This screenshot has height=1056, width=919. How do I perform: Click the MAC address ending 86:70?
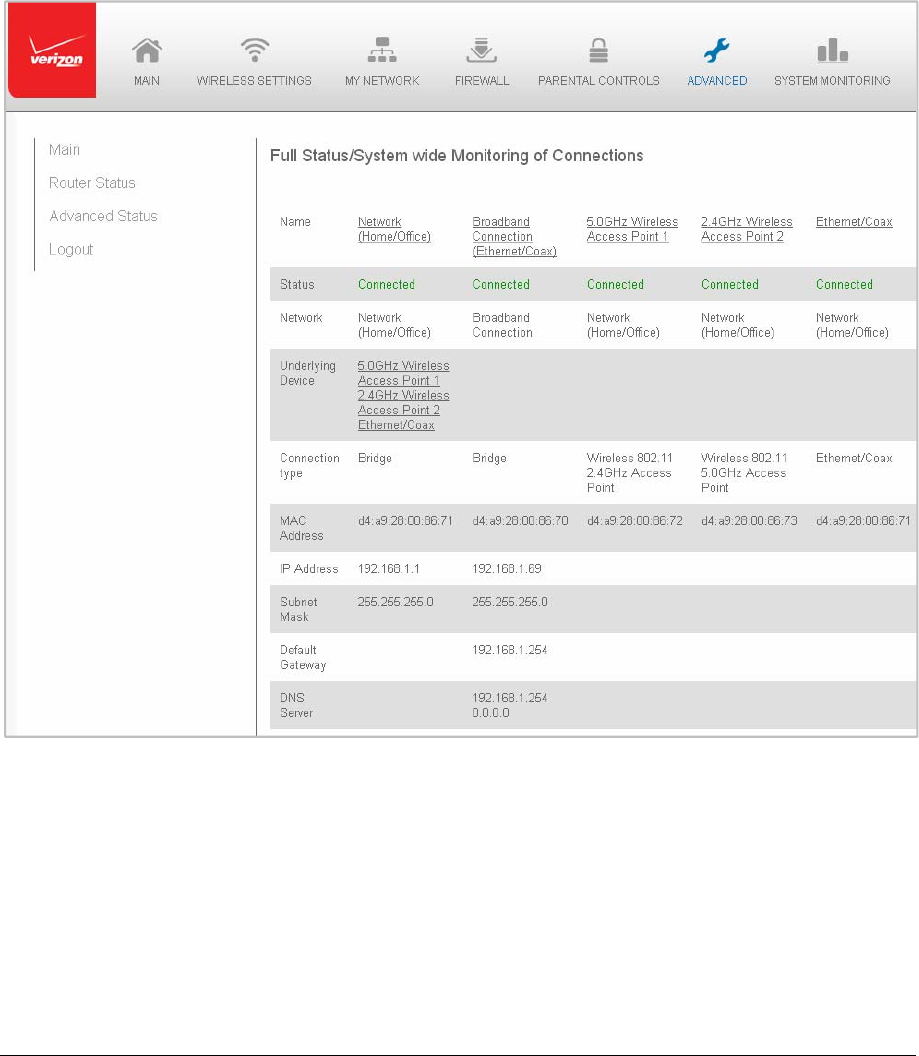click(x=520, y=521)
